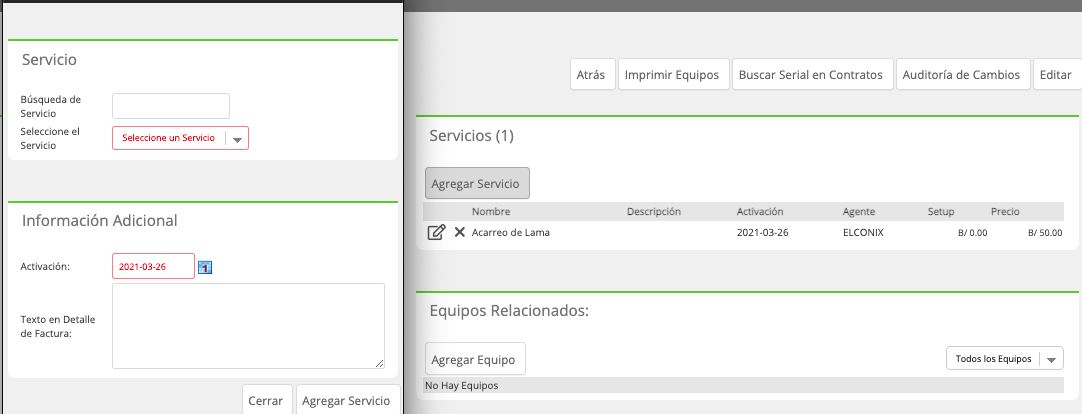Click the B/ 0.00 setup value
Screen dimensions: 1082x414
click(972, 233)
